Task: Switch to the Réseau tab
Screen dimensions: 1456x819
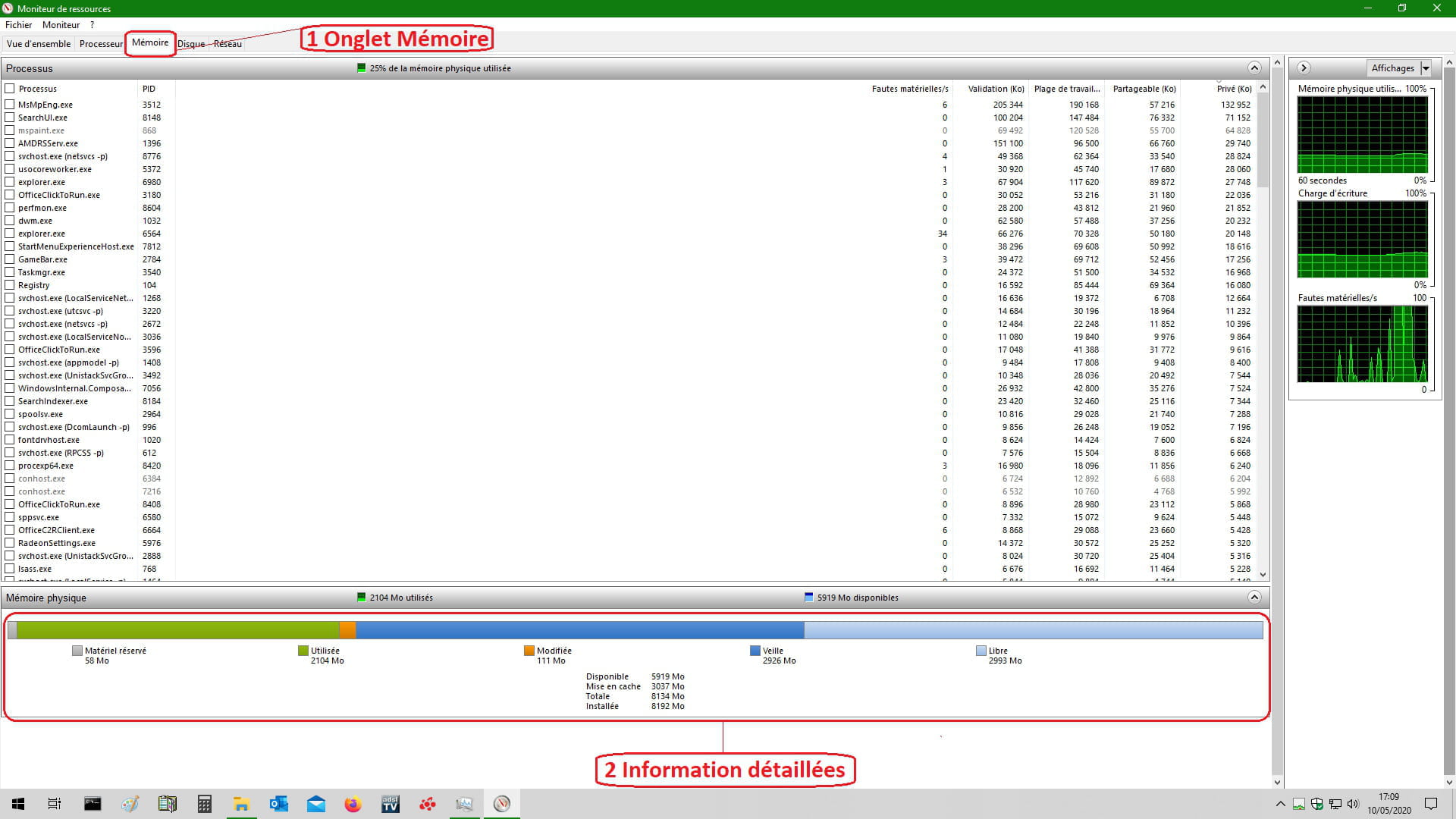Action: click(227, 44)
